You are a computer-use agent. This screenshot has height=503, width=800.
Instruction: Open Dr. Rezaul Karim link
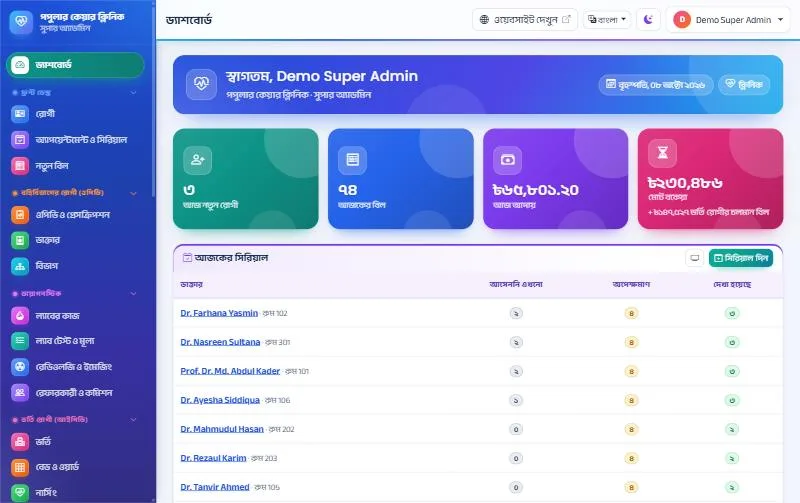pyautogui.click(x=213, y=458)
